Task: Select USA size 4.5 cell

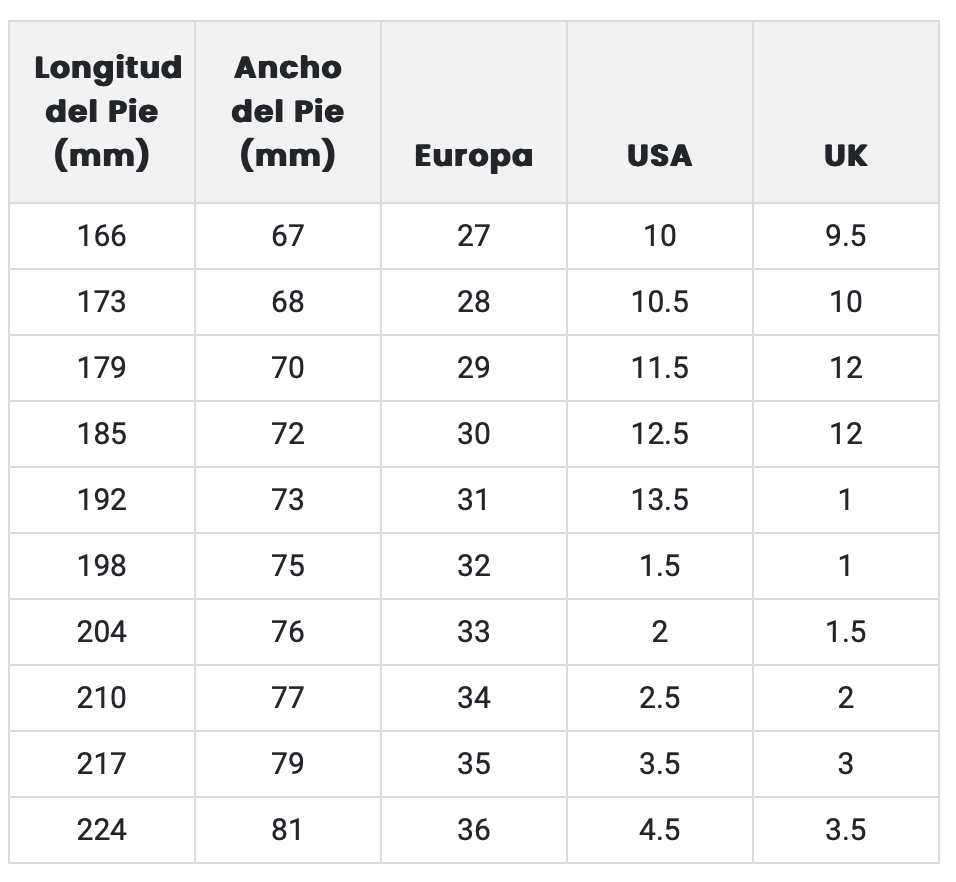Action: (660, 830)
